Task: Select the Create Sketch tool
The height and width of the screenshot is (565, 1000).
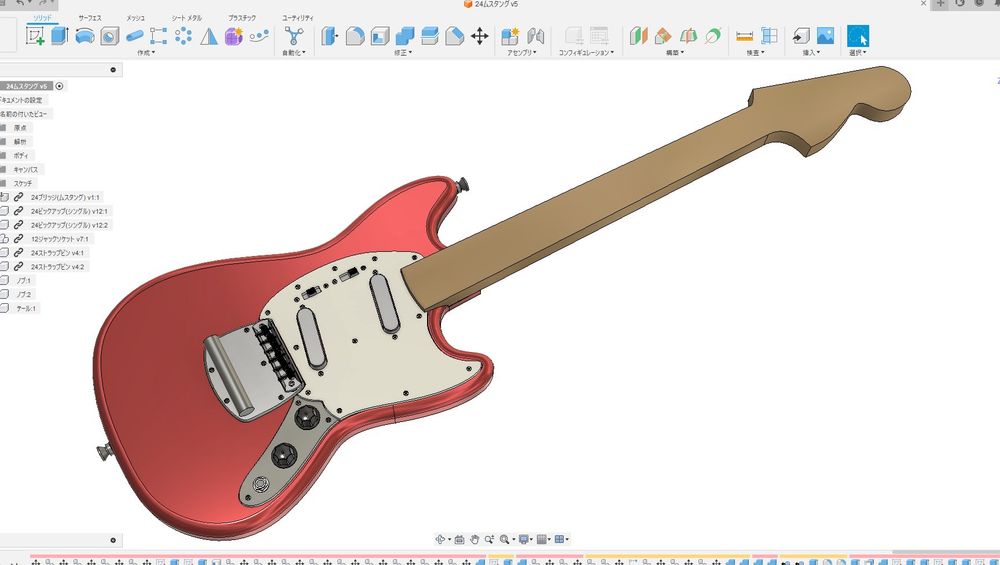Action: [x=35, y=36]
